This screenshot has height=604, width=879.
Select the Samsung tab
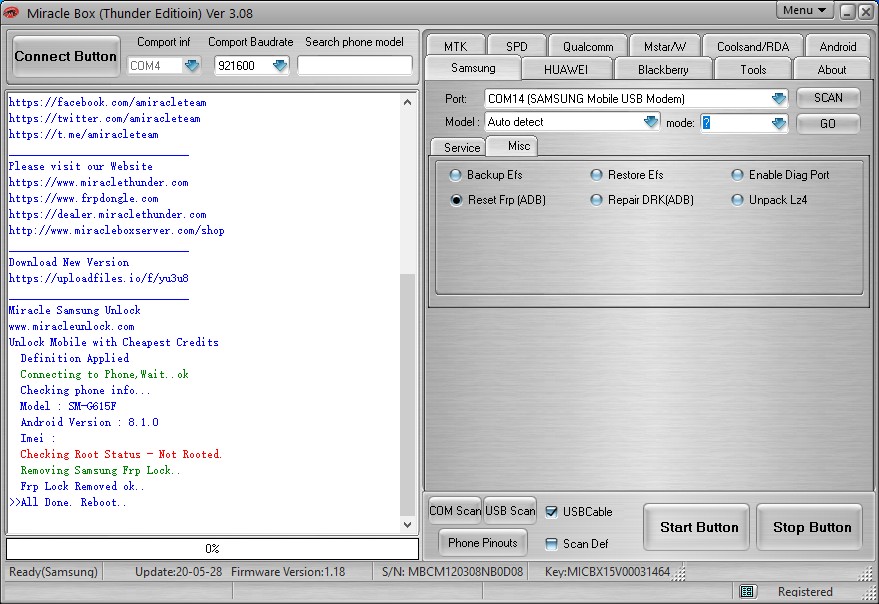[x=473, y=68]
